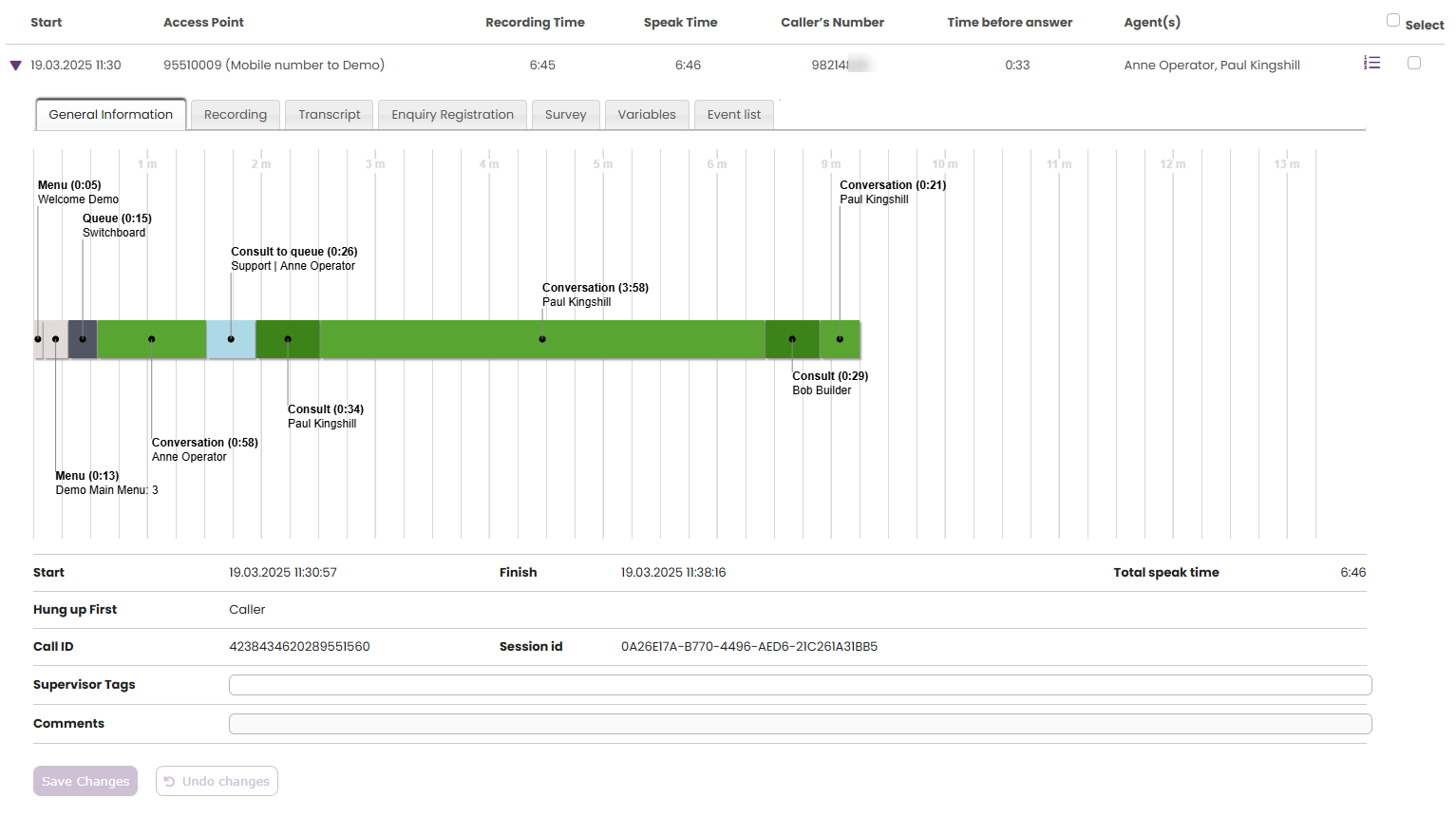This screenshot has height=817, width=1456.
Task: Click the dark gray Queue Switchboard segment
Action: coord(83,339)
